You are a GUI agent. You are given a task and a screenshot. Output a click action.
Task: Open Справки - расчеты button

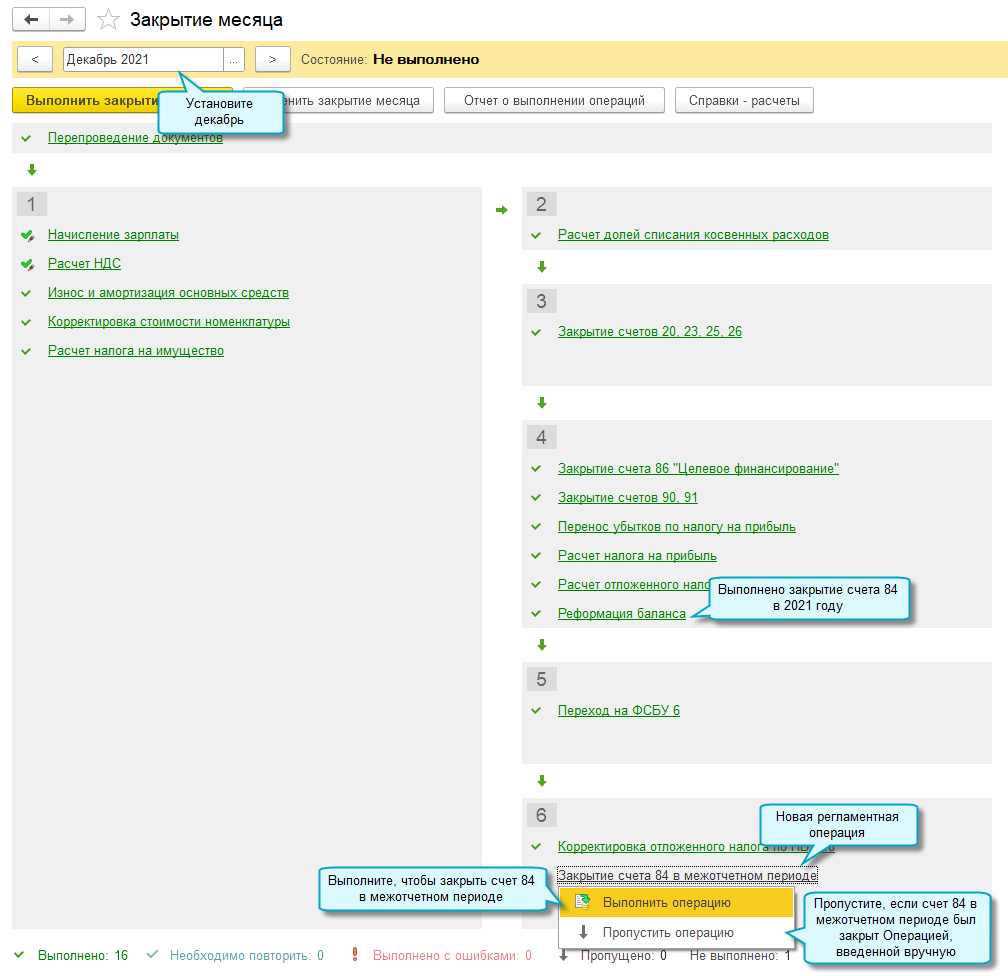click(744, 101)
